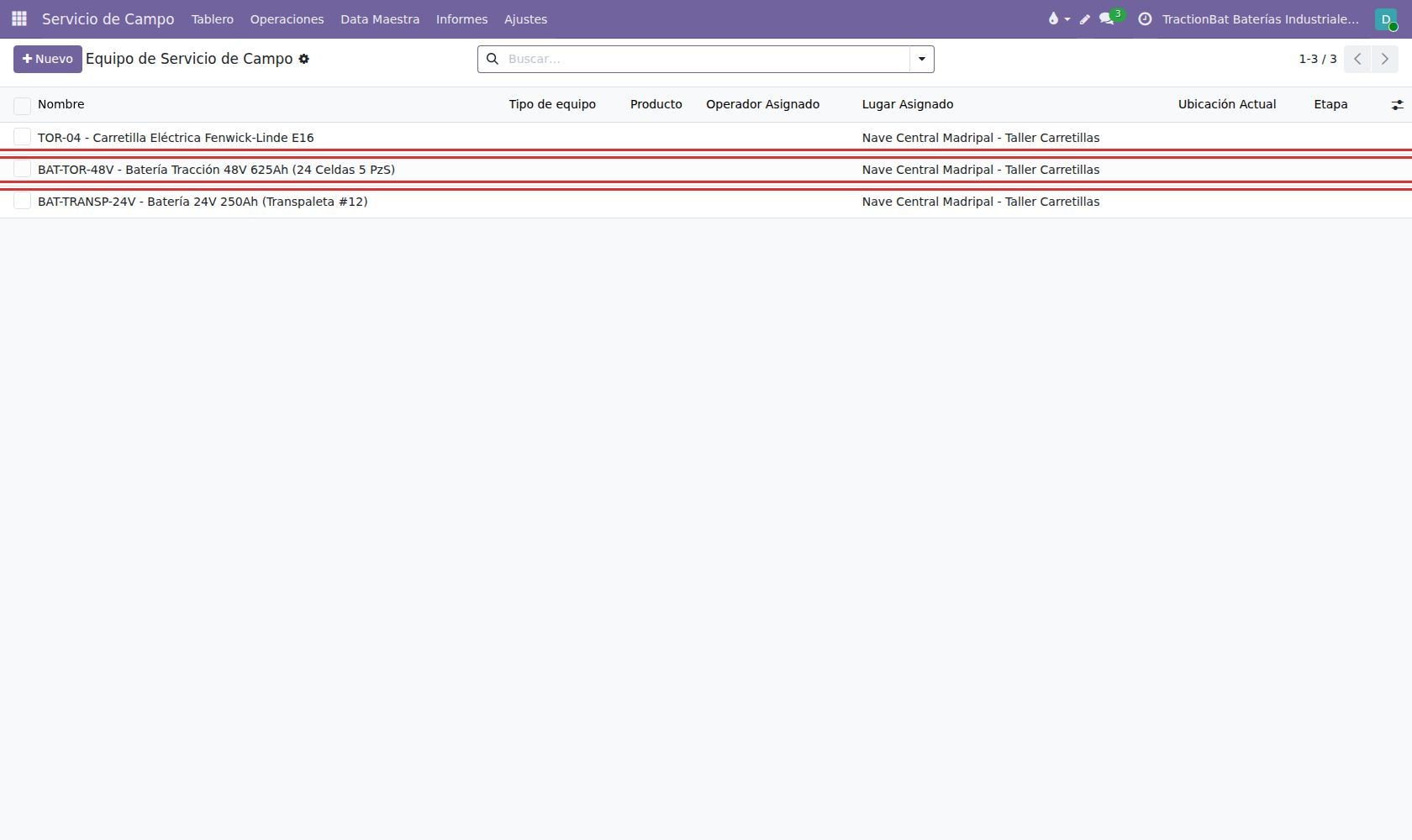Click the gear icon next to title
1412x840 pixels.
tap(304, 59)
